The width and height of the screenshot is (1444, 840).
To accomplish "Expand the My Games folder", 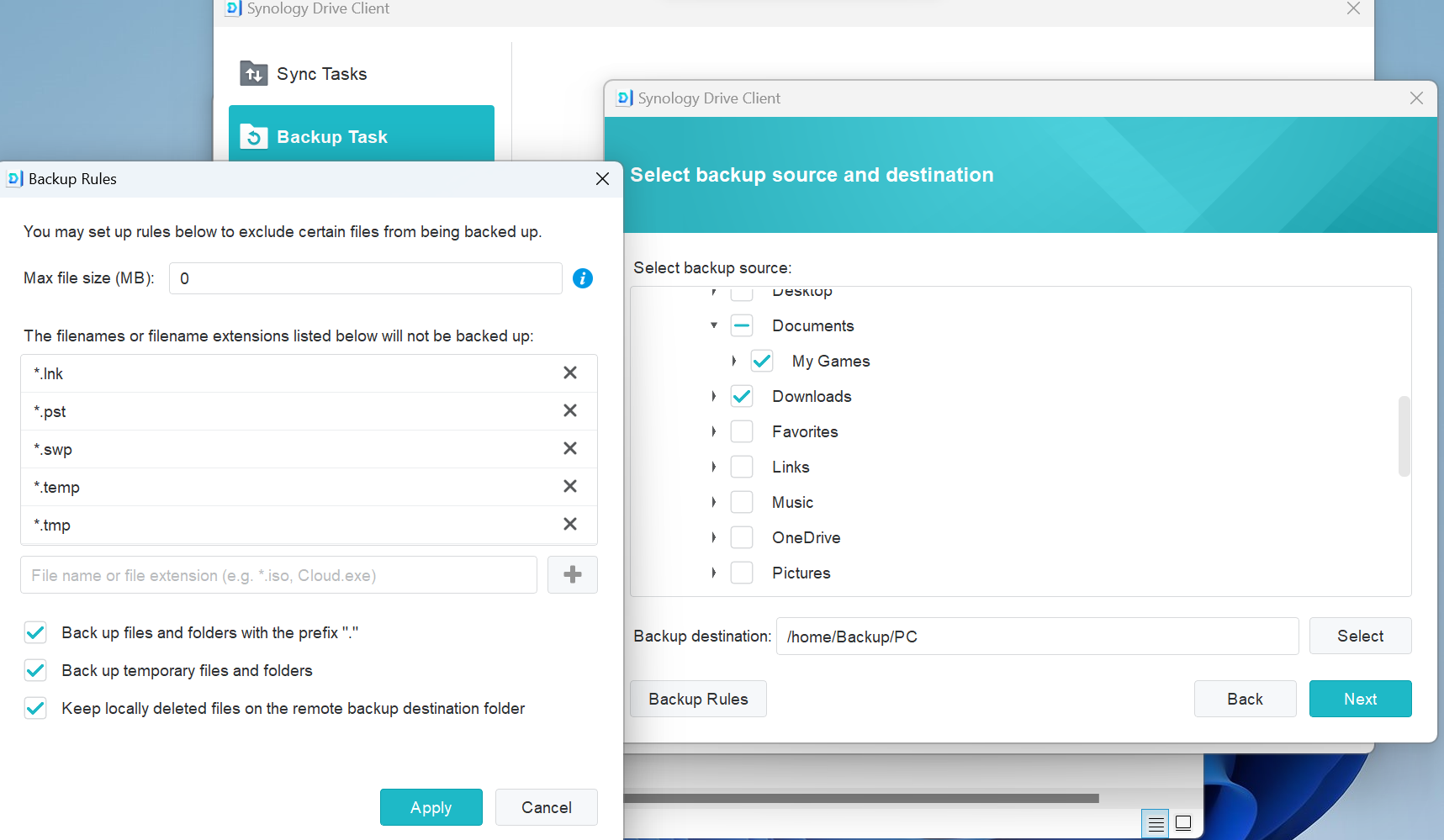I will point(734,361).
